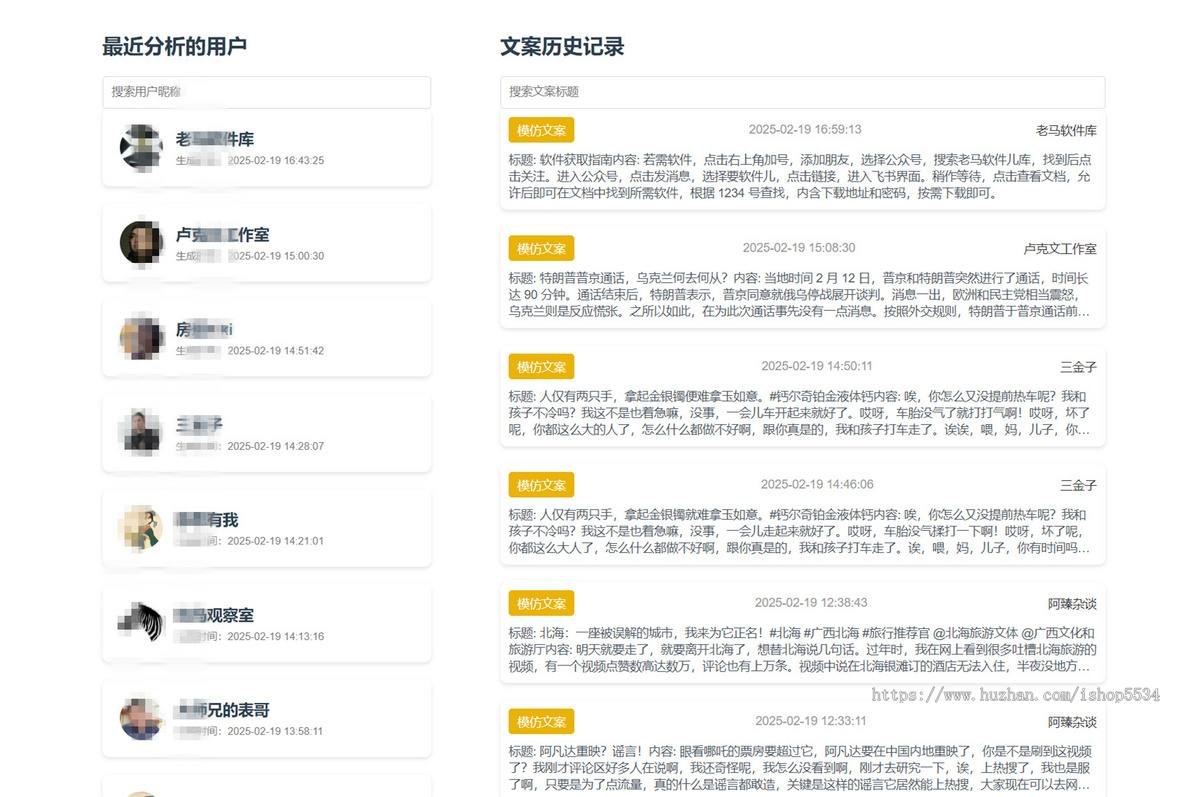Screen dimensions: 1200x797
Task: Select user name ending in 件库
Action: click(x=215, y=139)
